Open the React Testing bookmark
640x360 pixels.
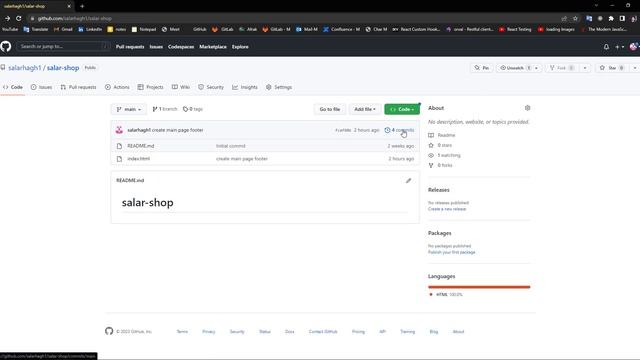(x=515, y=29)
